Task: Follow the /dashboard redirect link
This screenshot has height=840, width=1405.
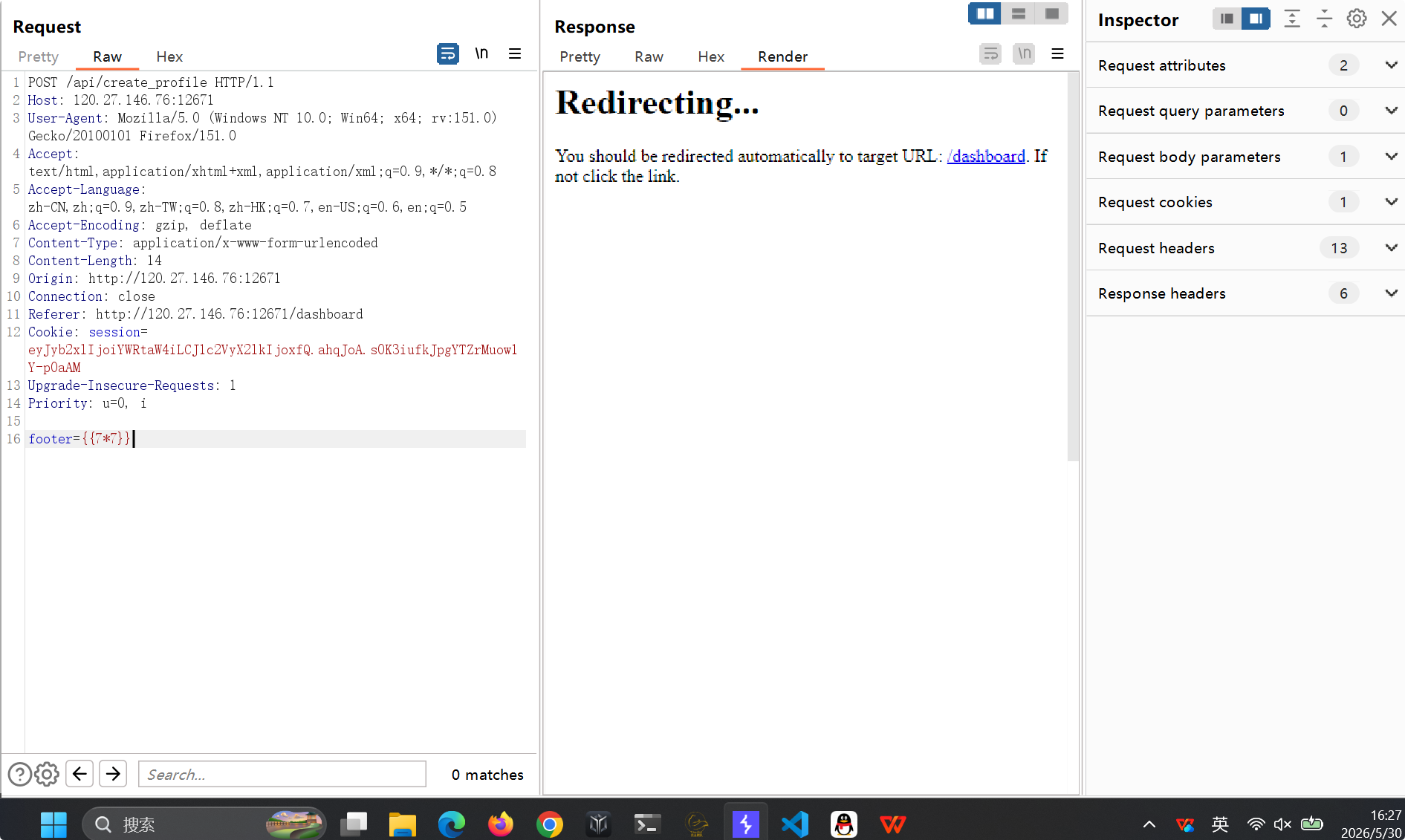Action: (986, 156)
